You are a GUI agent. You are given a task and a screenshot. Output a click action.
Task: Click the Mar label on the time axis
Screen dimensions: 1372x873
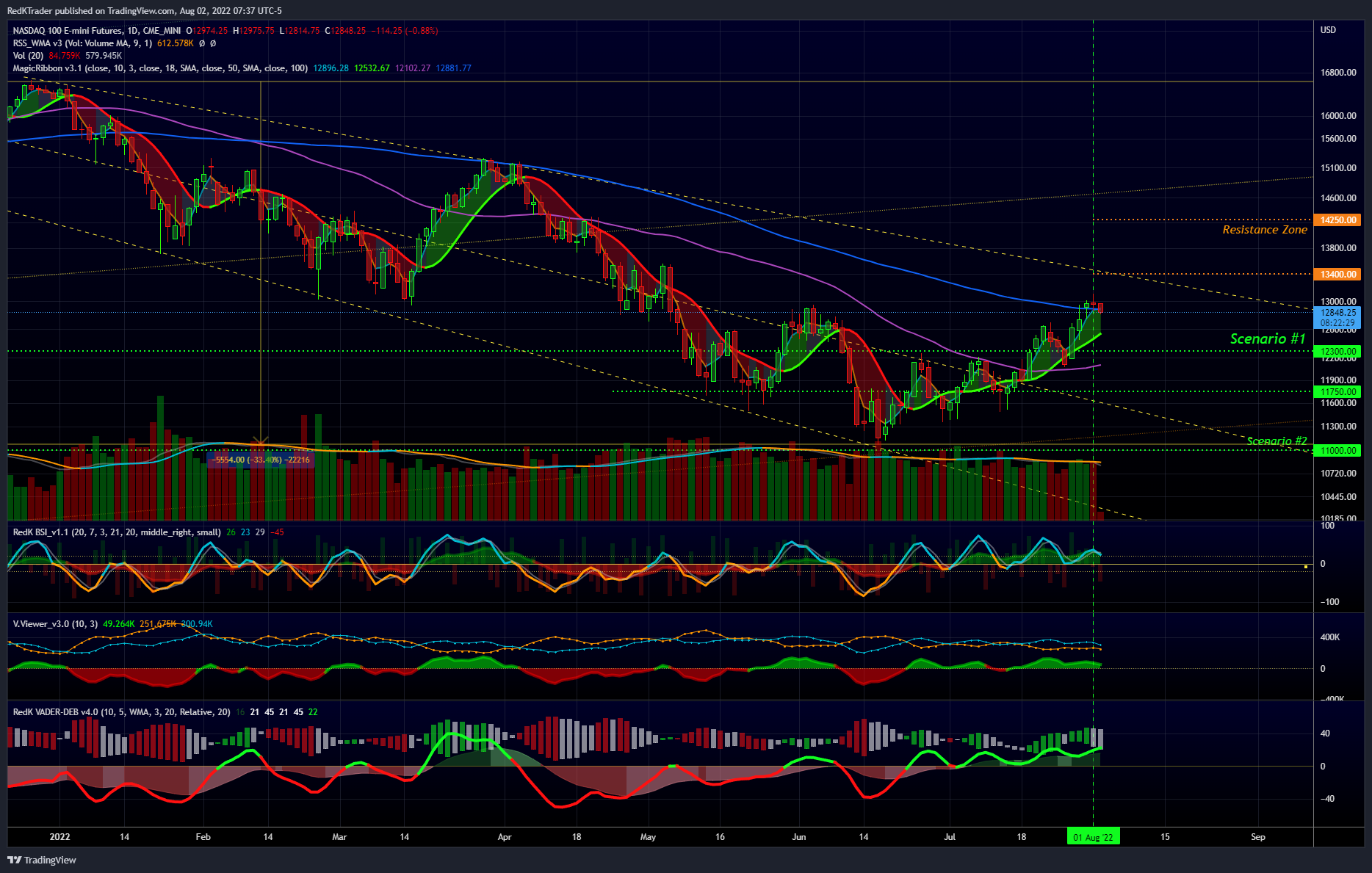click(x=339, y=837)
